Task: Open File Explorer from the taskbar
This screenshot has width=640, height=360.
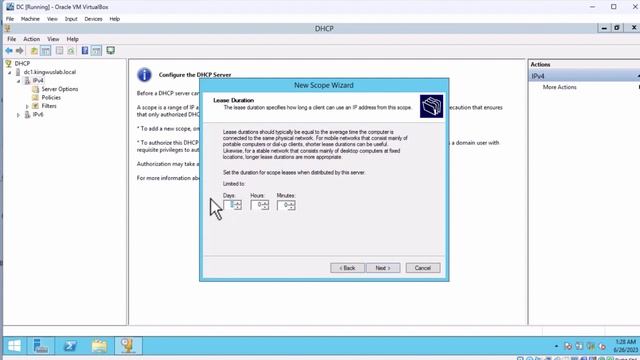Action: [99, 346]
